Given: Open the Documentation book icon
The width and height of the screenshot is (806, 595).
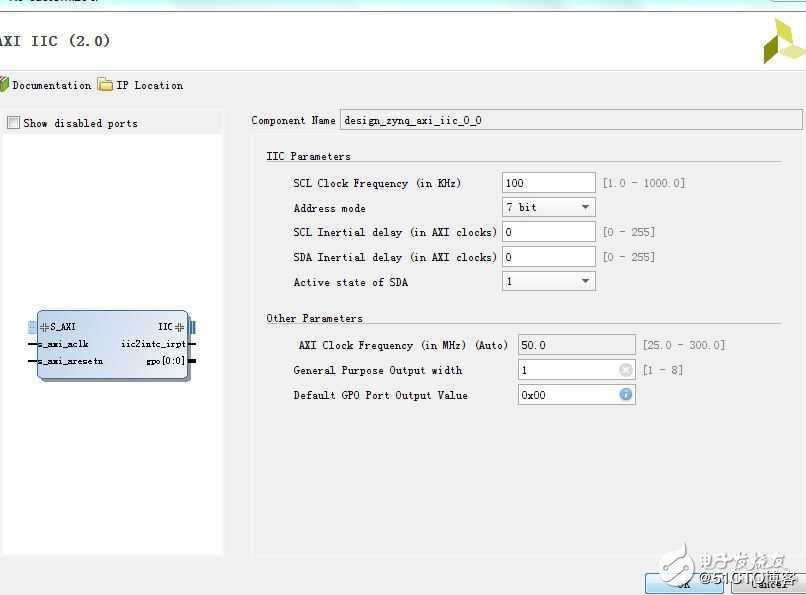Looking at the screenshot, I should 4,85.
